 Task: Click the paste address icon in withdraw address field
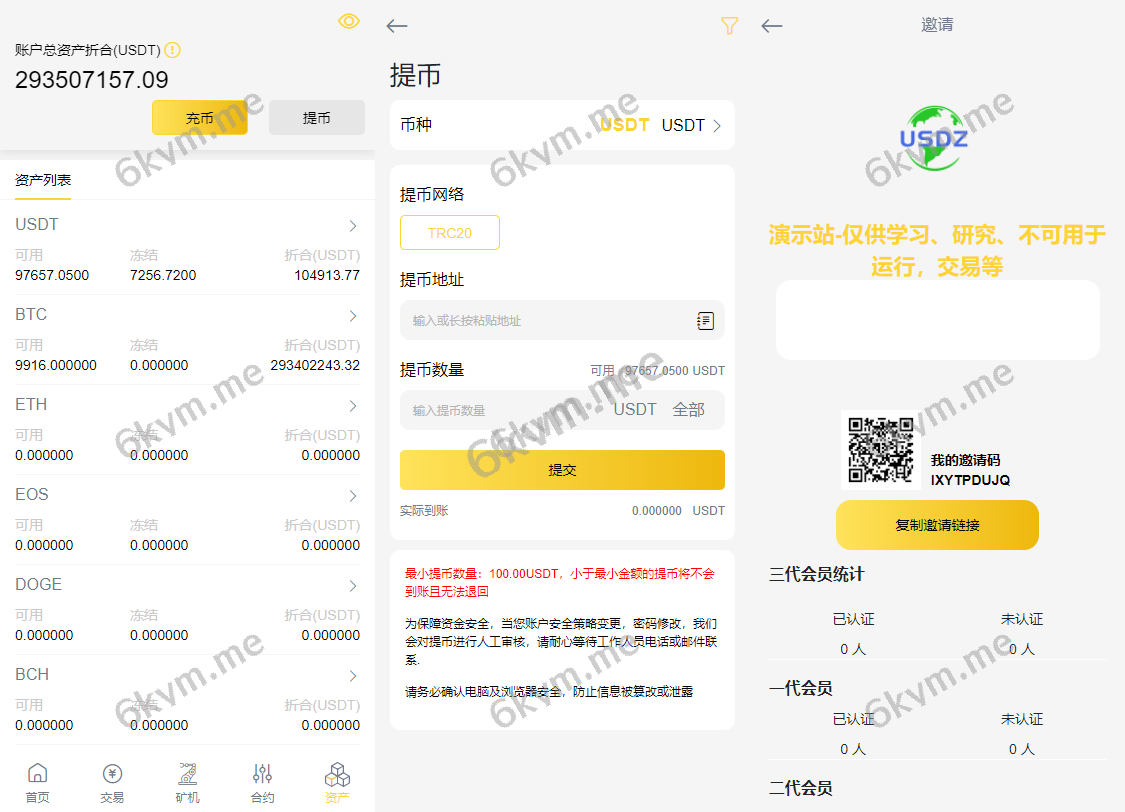pos(704,320)
